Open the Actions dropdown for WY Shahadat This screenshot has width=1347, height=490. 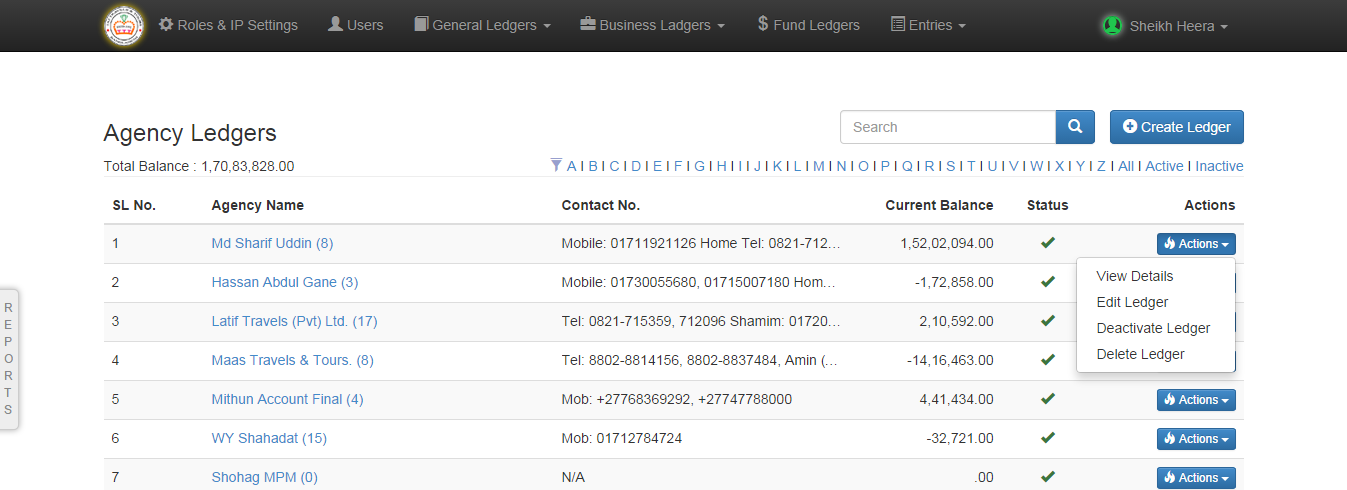point(1196,439)
